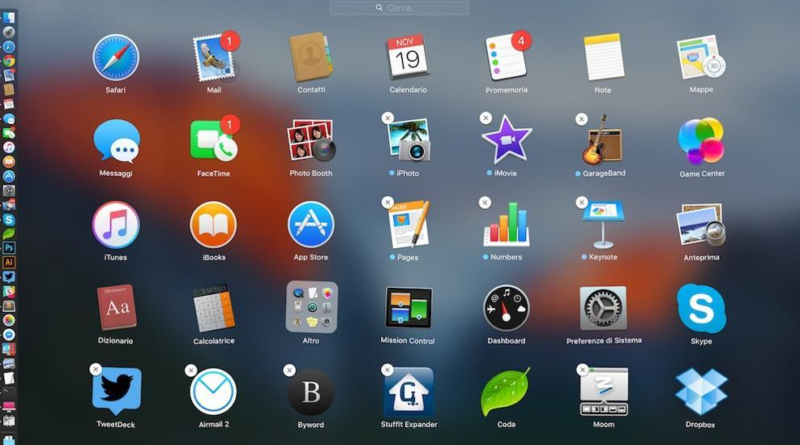Viewport: 800px width, 445px height.
Task: Launch Contatti app
Action: pyautogui.click(x=311, y=57)
